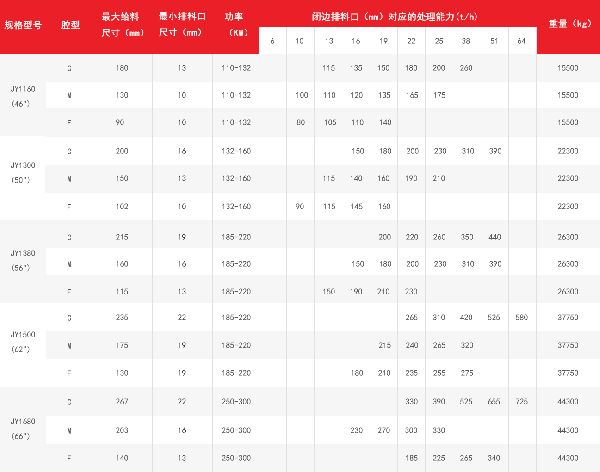This screenshot has height=472, width=600.
Task: Select max feed size 160 in JY1380 M row
Action: (122, 264)
